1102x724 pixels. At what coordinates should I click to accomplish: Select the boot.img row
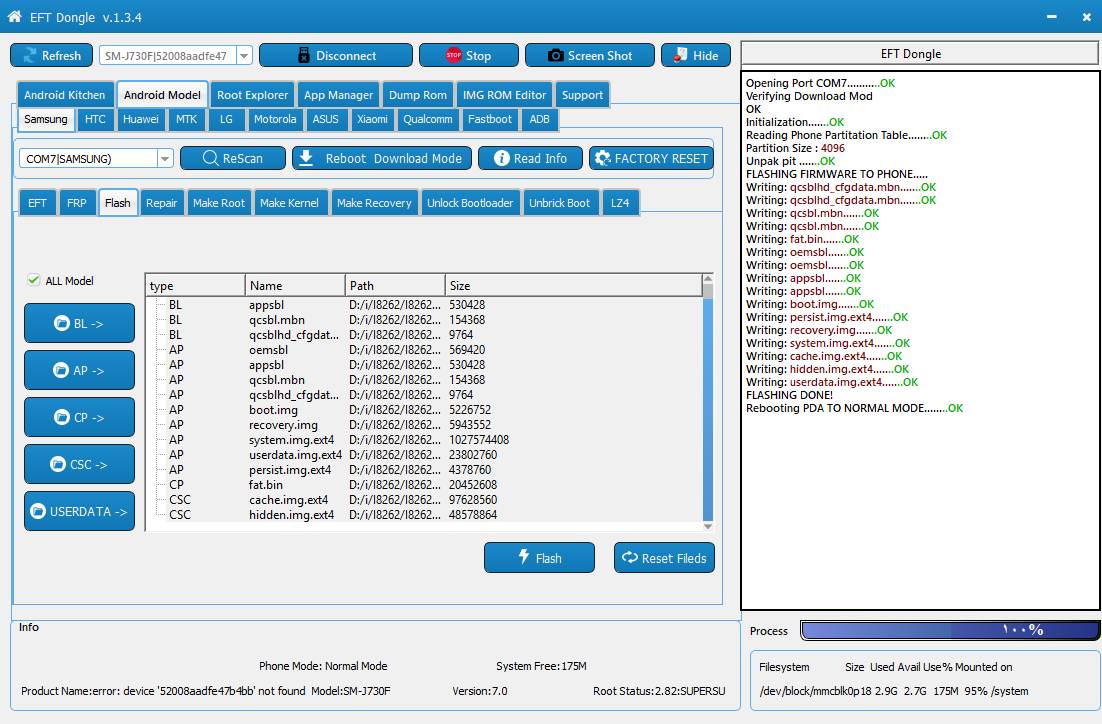pos(424,410)
